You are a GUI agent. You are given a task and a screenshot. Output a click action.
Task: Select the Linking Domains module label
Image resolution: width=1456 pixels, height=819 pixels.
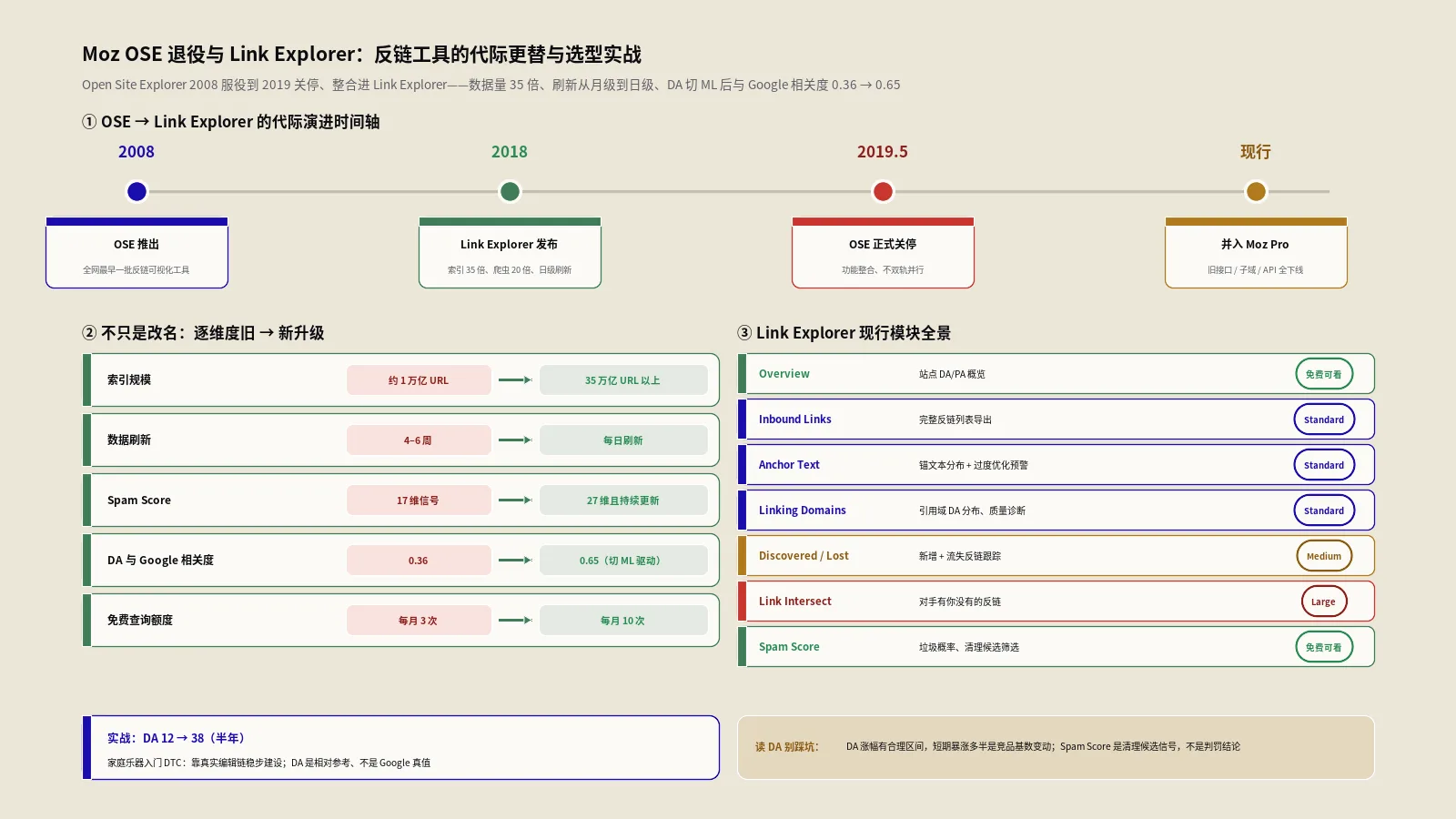(x=802, y=511)
